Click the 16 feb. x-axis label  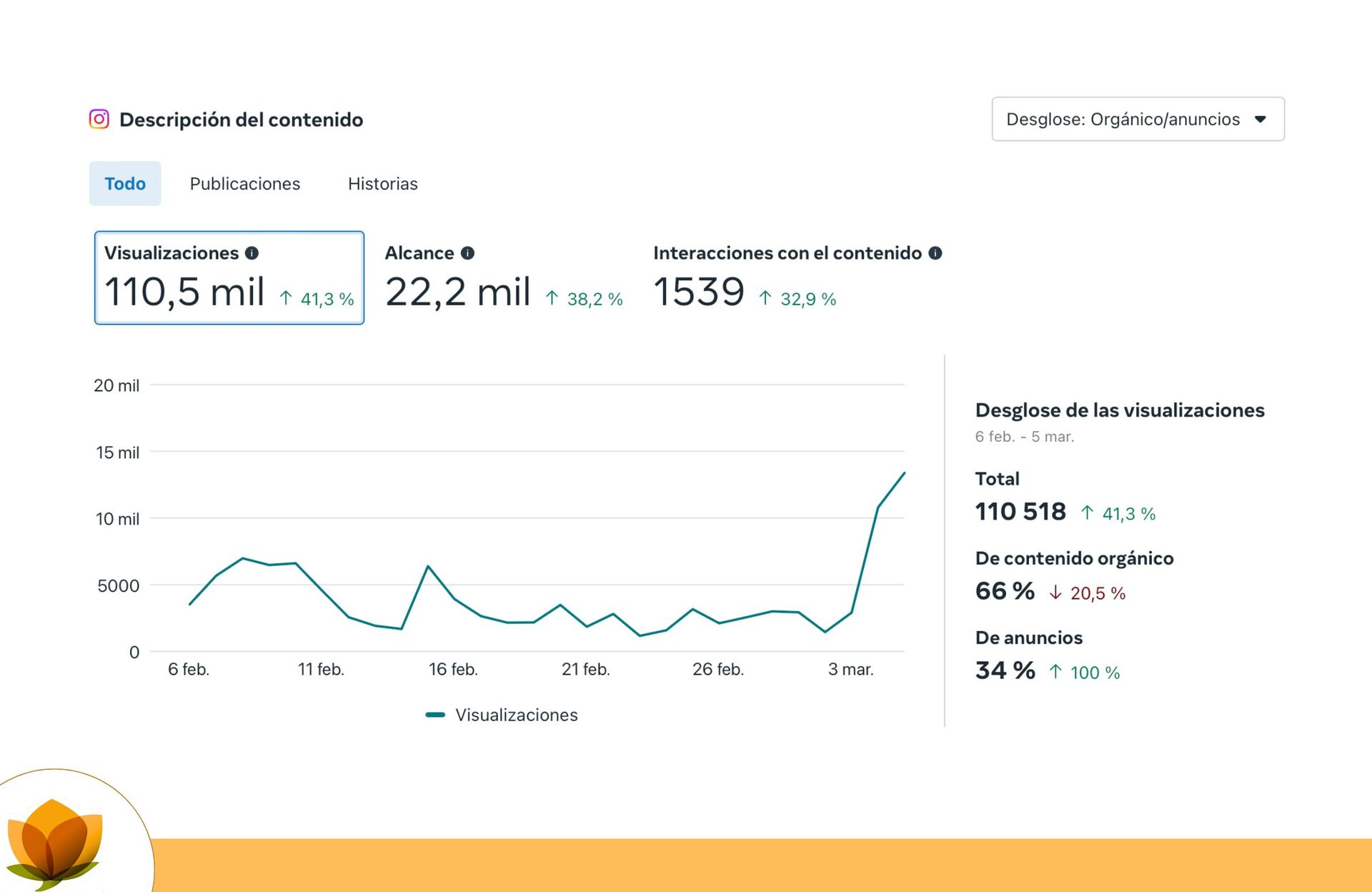click(x=453, y=670)
